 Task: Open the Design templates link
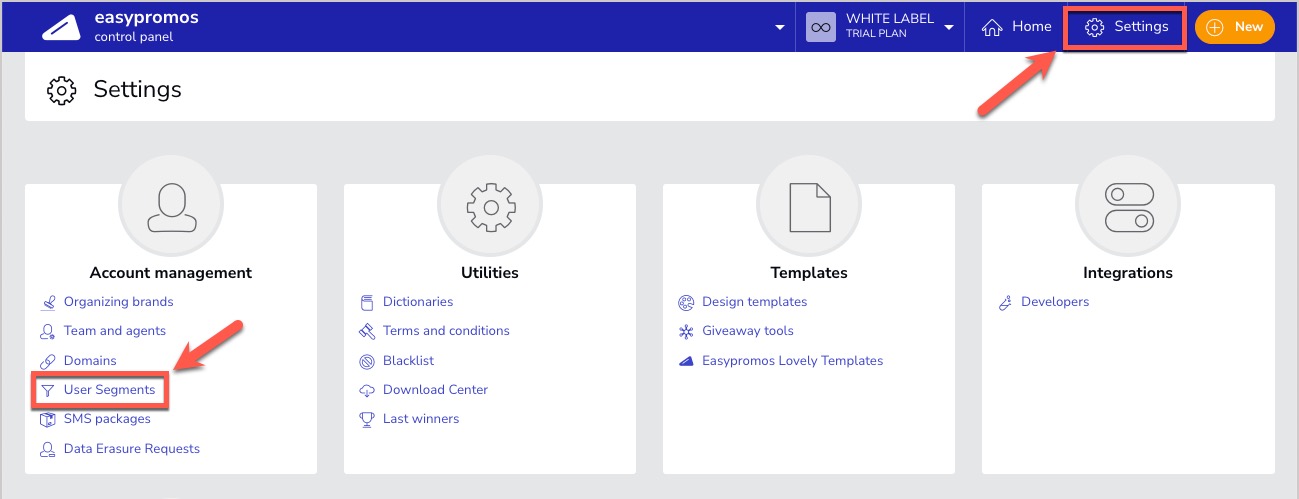(754, 302)
